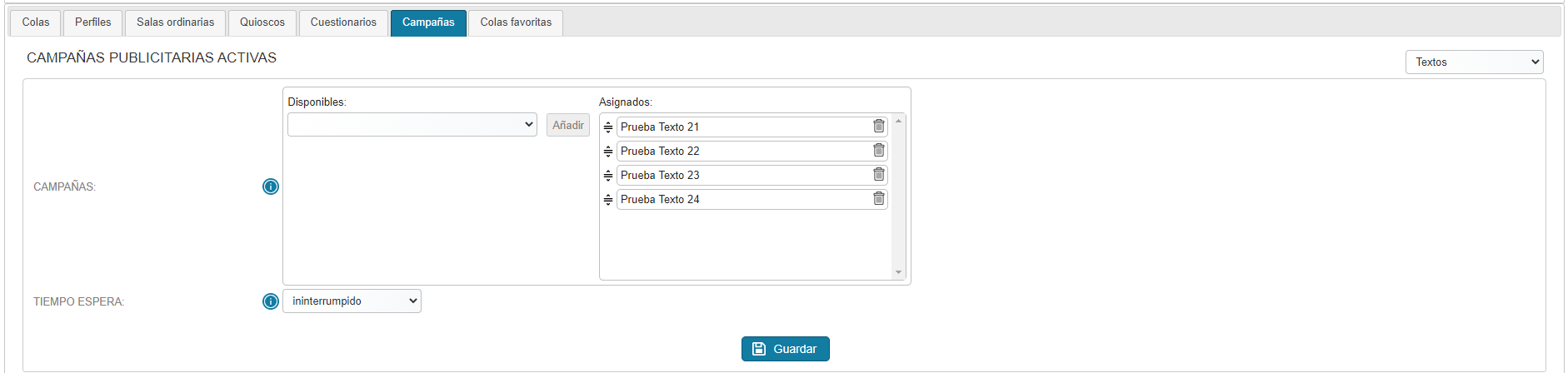Click reorder handle for Prueba Texto 23
The image size is (1568, 373).
point(608,176)
